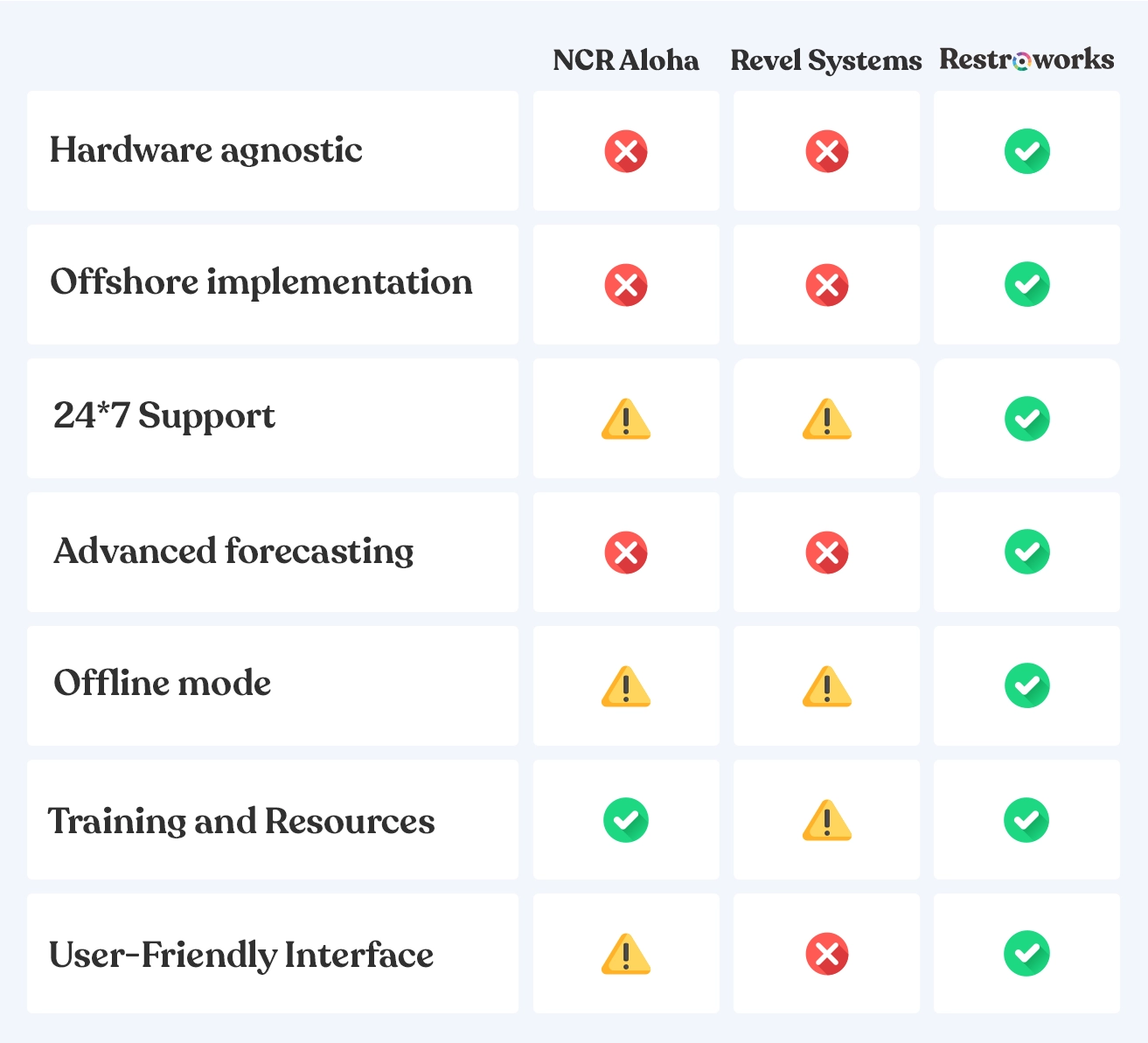Image resolution: width=1148 pixels, height=1043 pixels.
Task: Click Revel Systems' warning icon for Offline mode
Action: click(x=826, y=686)
